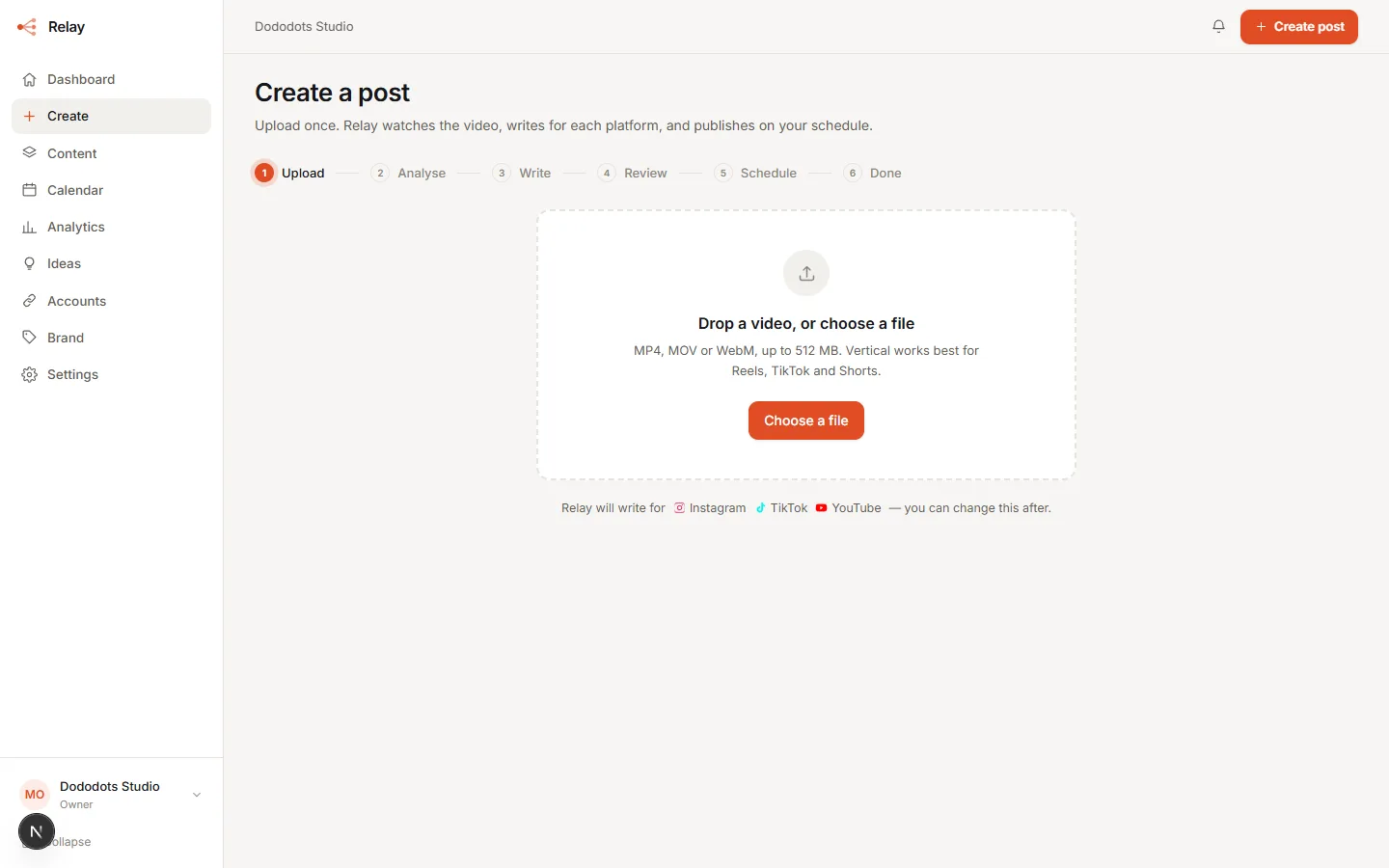This screenshot has width=1389, height=868.
Task: Go to the Done step
Action: click(x=873, y=173)
